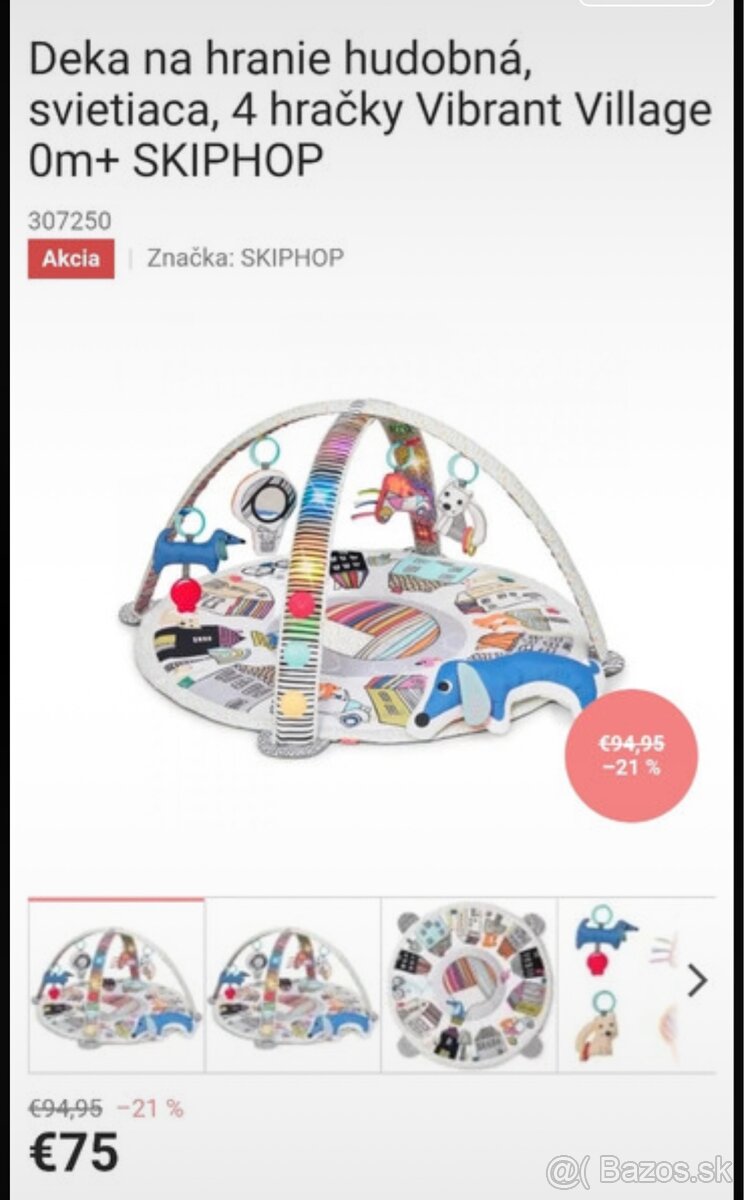Open the SKIPHOP brand link
Screen dimensions: 744x1200
tap(246, 258)
